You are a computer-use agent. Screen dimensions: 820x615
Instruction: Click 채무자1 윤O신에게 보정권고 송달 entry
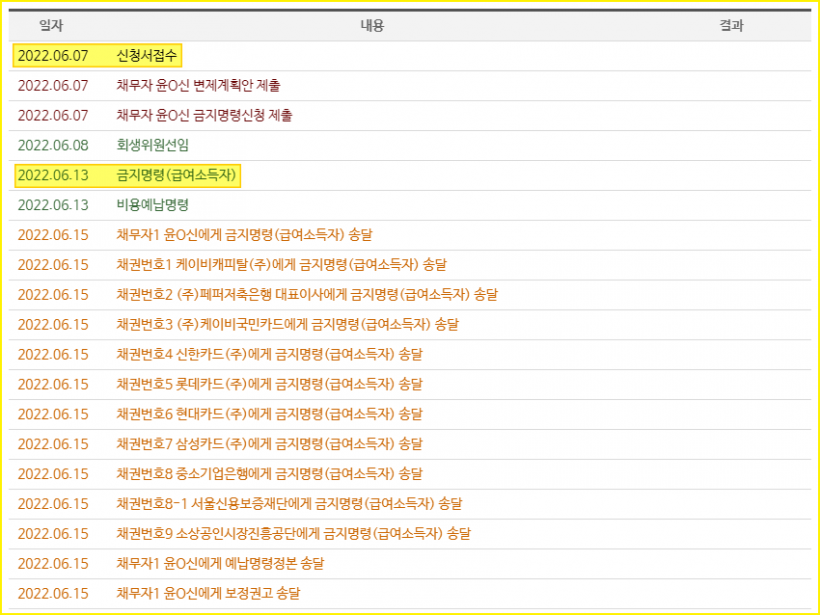pos(208,593)
